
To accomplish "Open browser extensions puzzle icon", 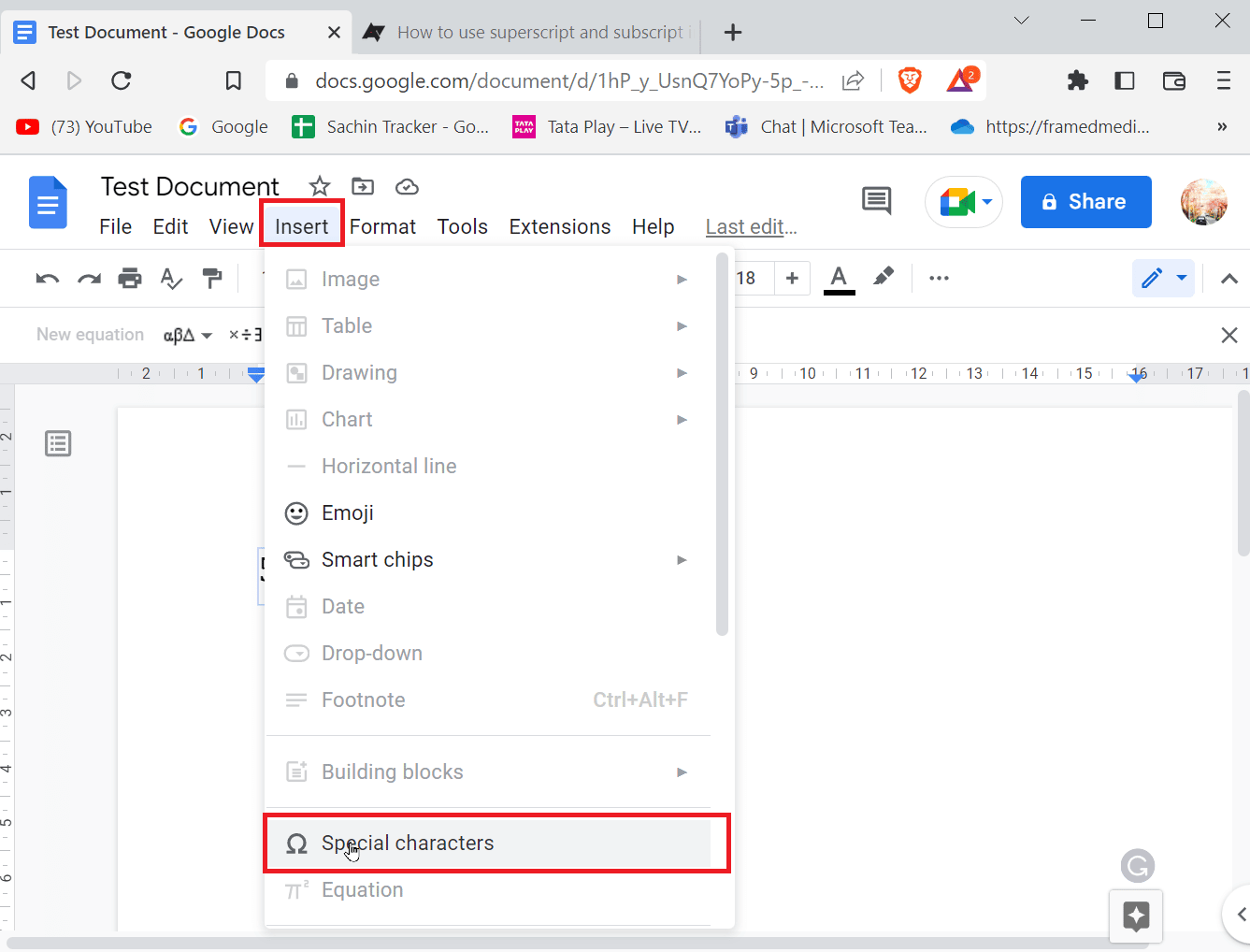I will coord(1078,81).
